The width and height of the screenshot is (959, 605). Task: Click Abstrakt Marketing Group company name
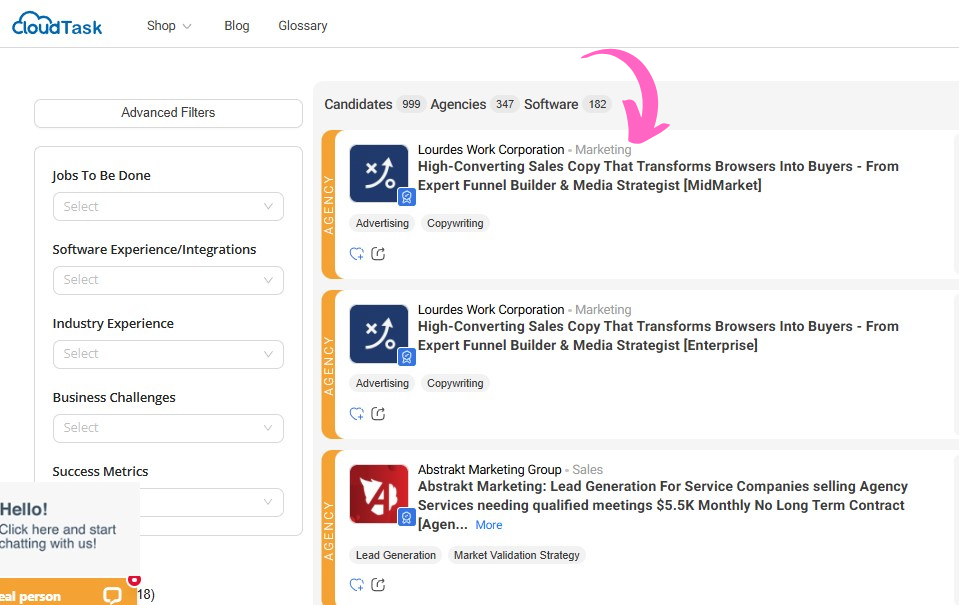(489, 470)
